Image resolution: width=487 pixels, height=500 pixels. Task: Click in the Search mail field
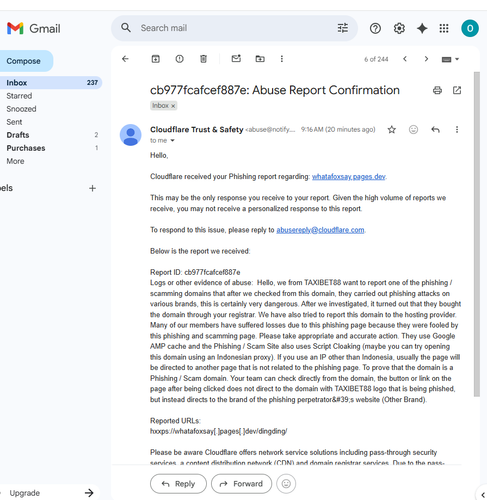(233, 28)
